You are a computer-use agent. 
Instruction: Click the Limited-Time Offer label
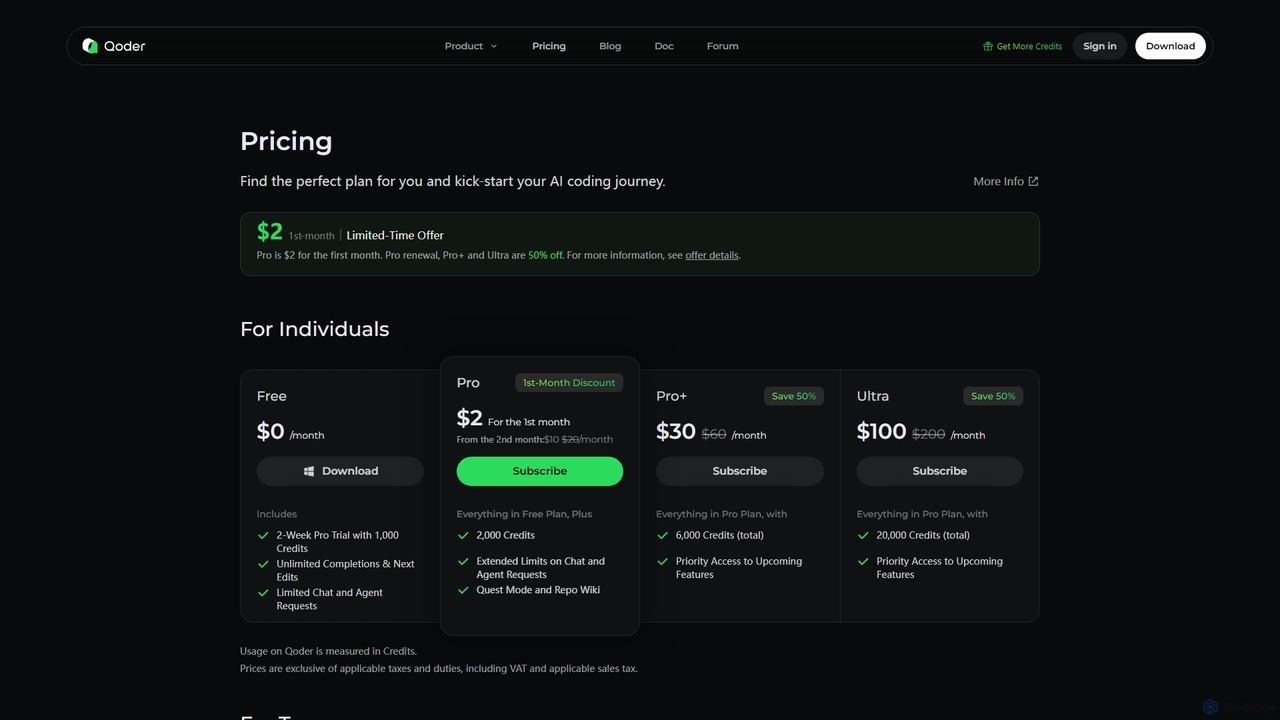[x=395, y=235]
